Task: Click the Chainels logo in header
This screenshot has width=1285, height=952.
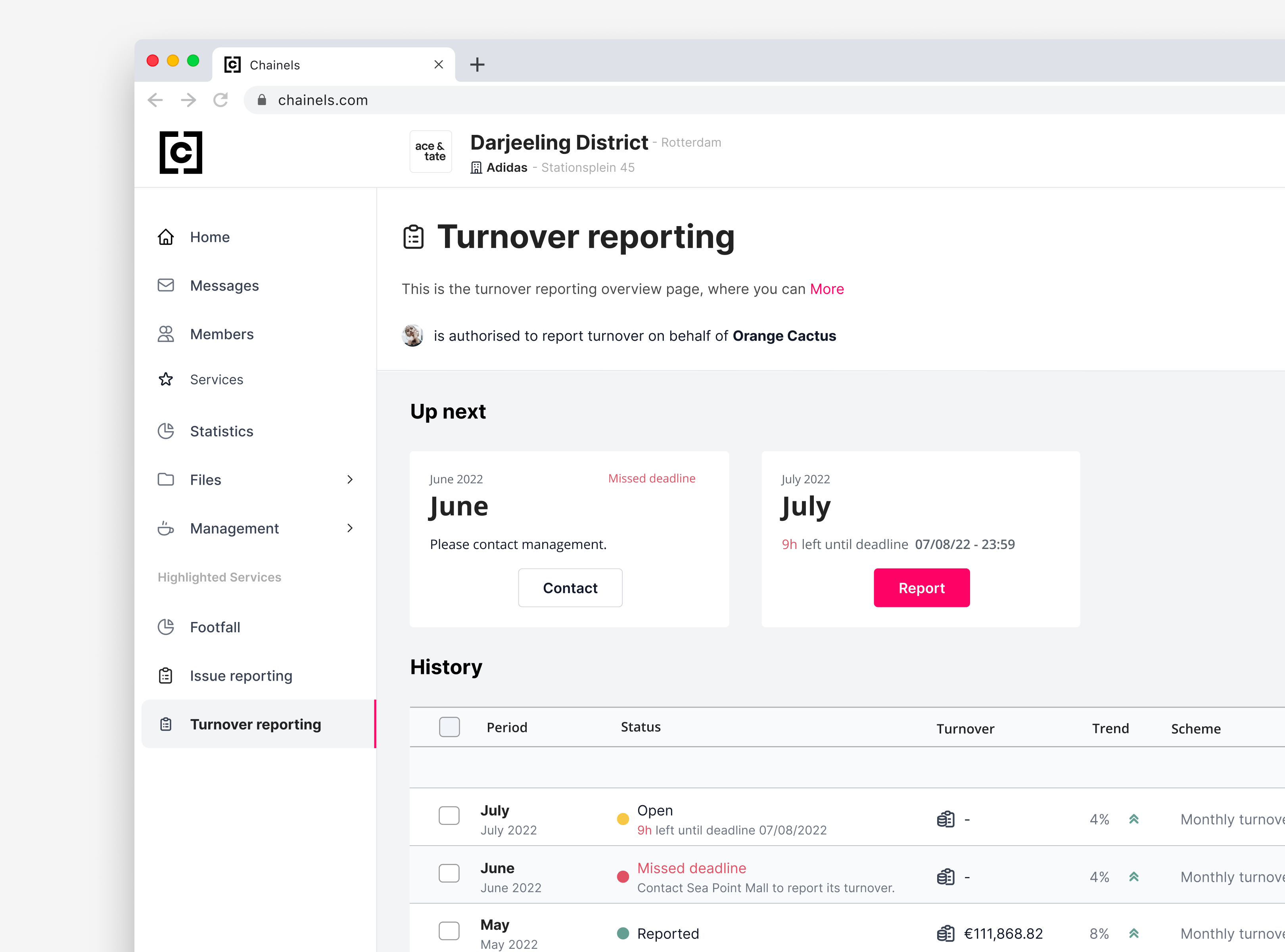Action: [181, 152]
